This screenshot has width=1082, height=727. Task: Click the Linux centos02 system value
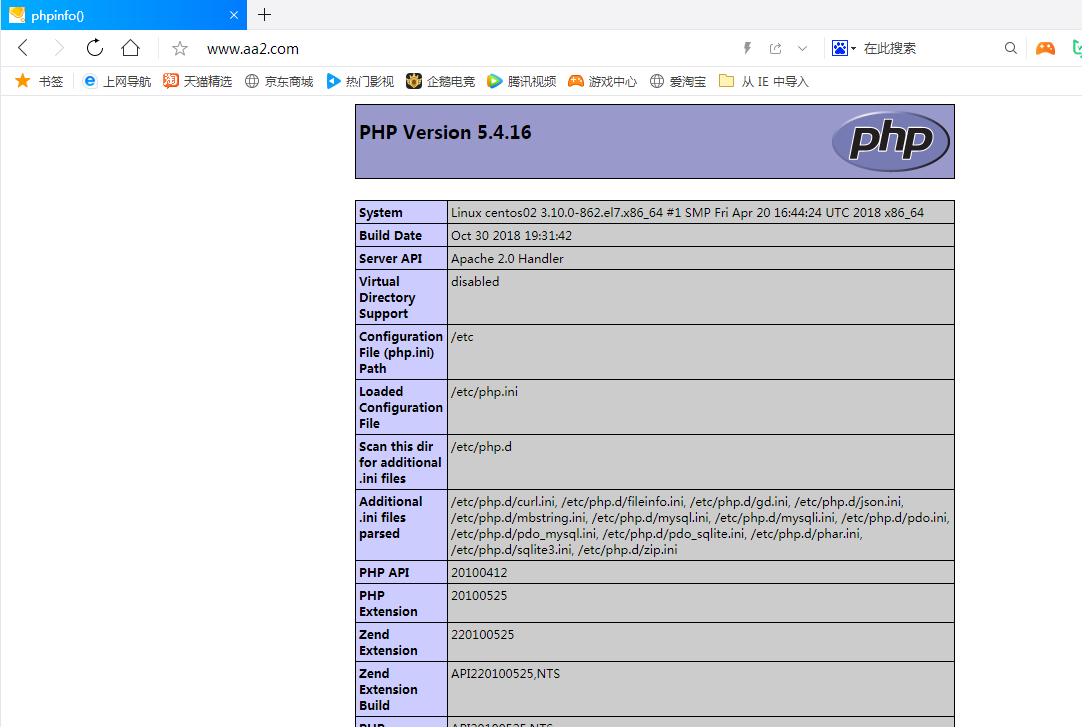tap(687, 212)
